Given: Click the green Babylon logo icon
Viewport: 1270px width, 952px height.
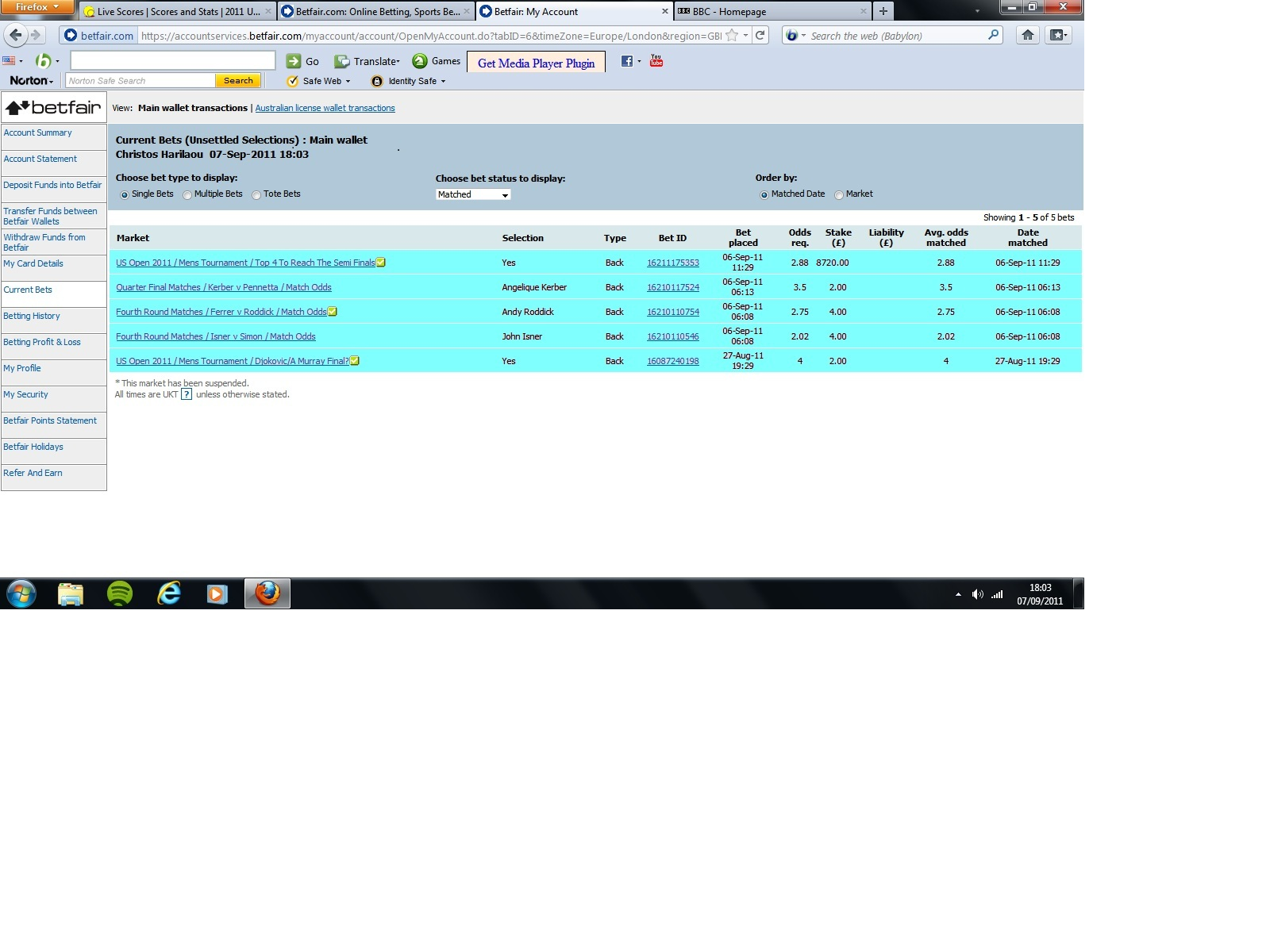Looking at the screenshot, I should coord(43,61).
